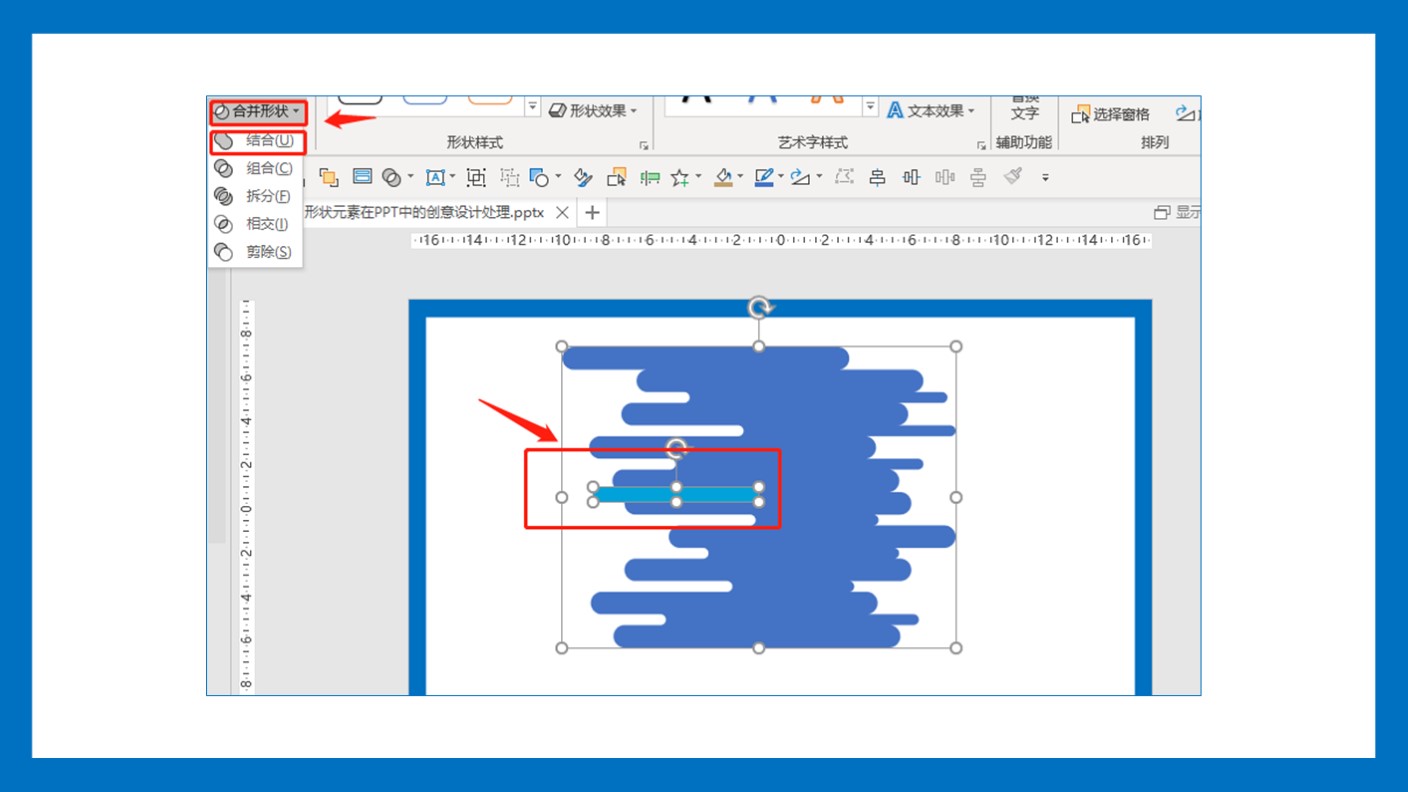Open dropdown arrow beside merge shapes icon

click(410, 177)
